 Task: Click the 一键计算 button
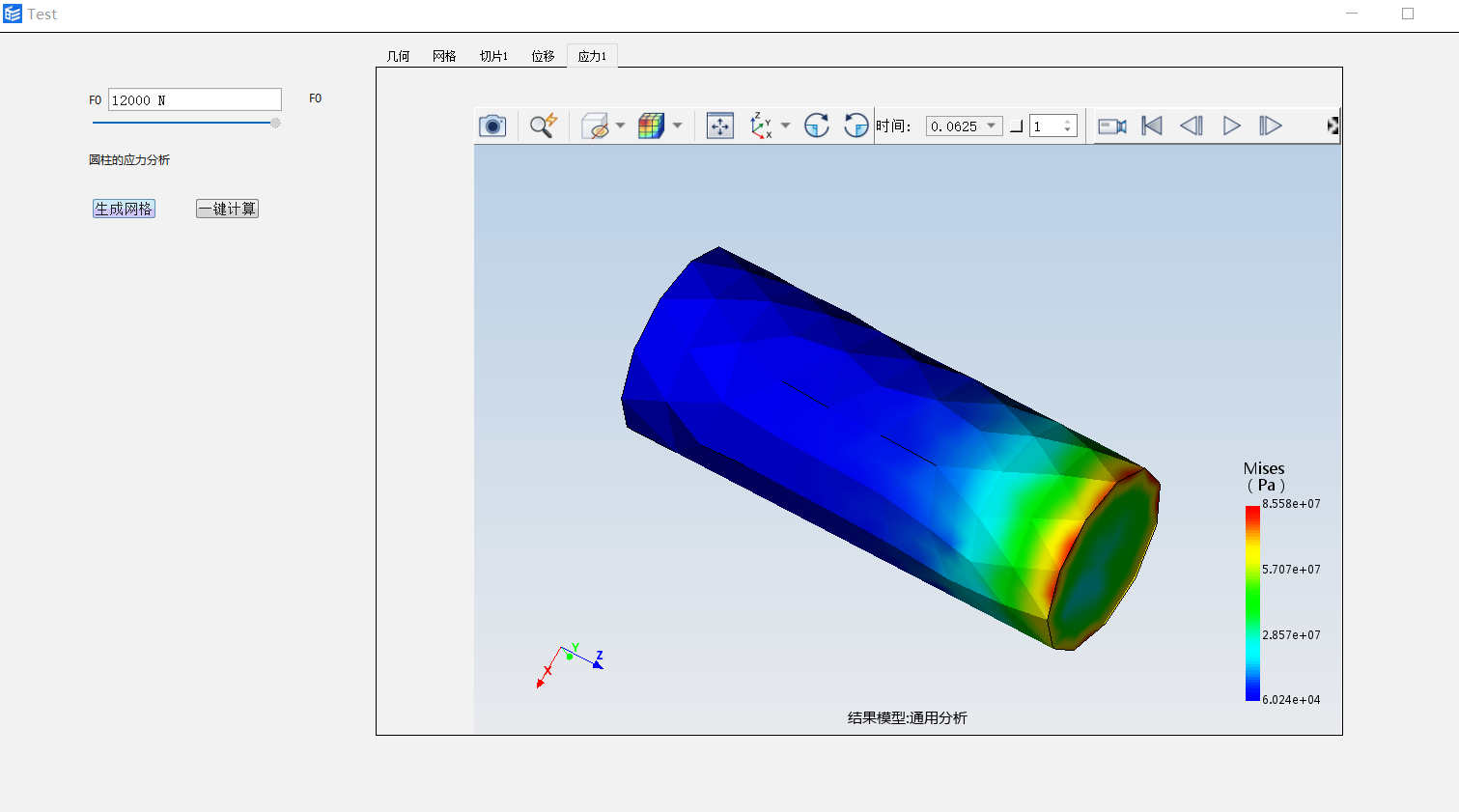[x=227, y=209]
